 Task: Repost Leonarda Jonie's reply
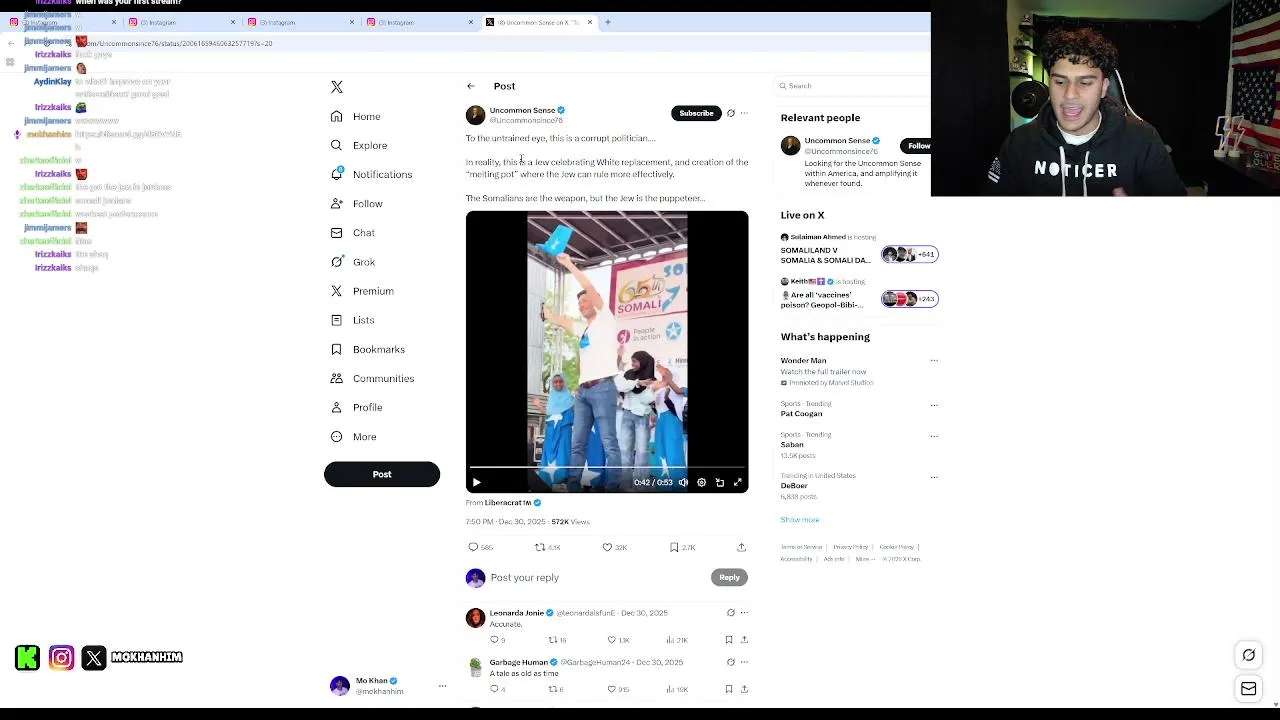[x=552, y=640]
